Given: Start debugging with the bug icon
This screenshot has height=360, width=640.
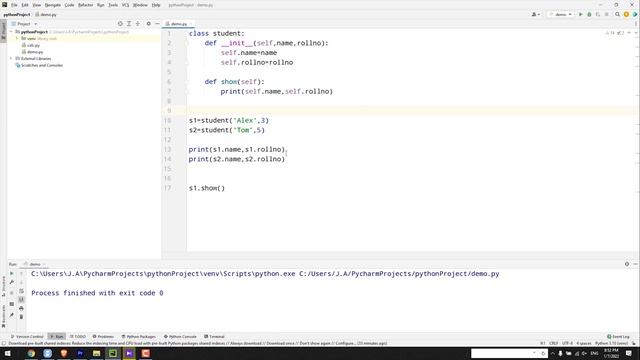Looking at the screenshot, I should (589, 14).
